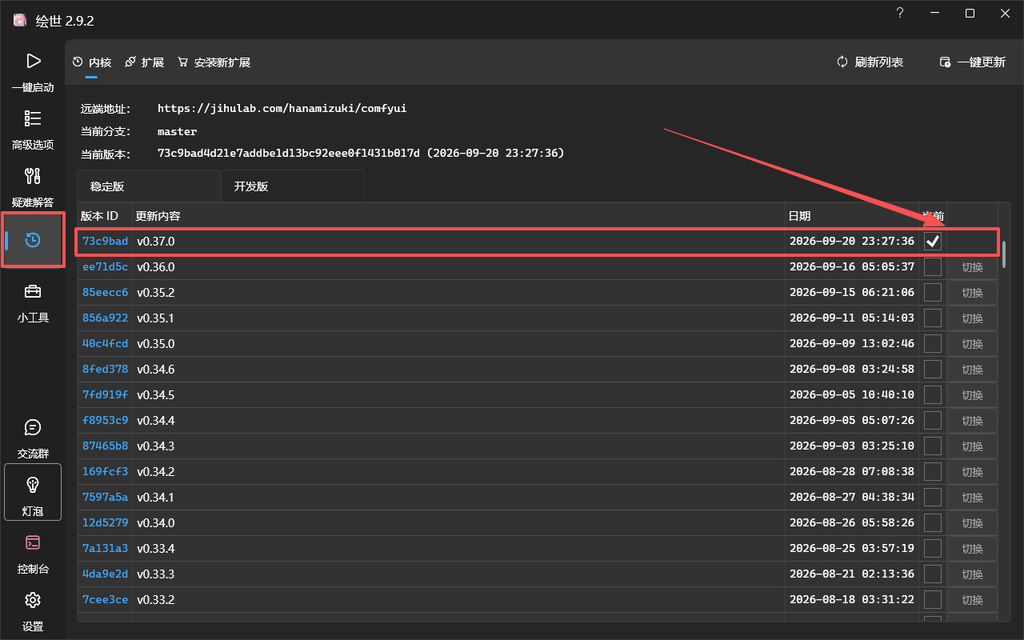The height and width of the screenshot is (640, 1024).
Task: Toggle the checked box for v0.37.0
Action: click(933, 241)
